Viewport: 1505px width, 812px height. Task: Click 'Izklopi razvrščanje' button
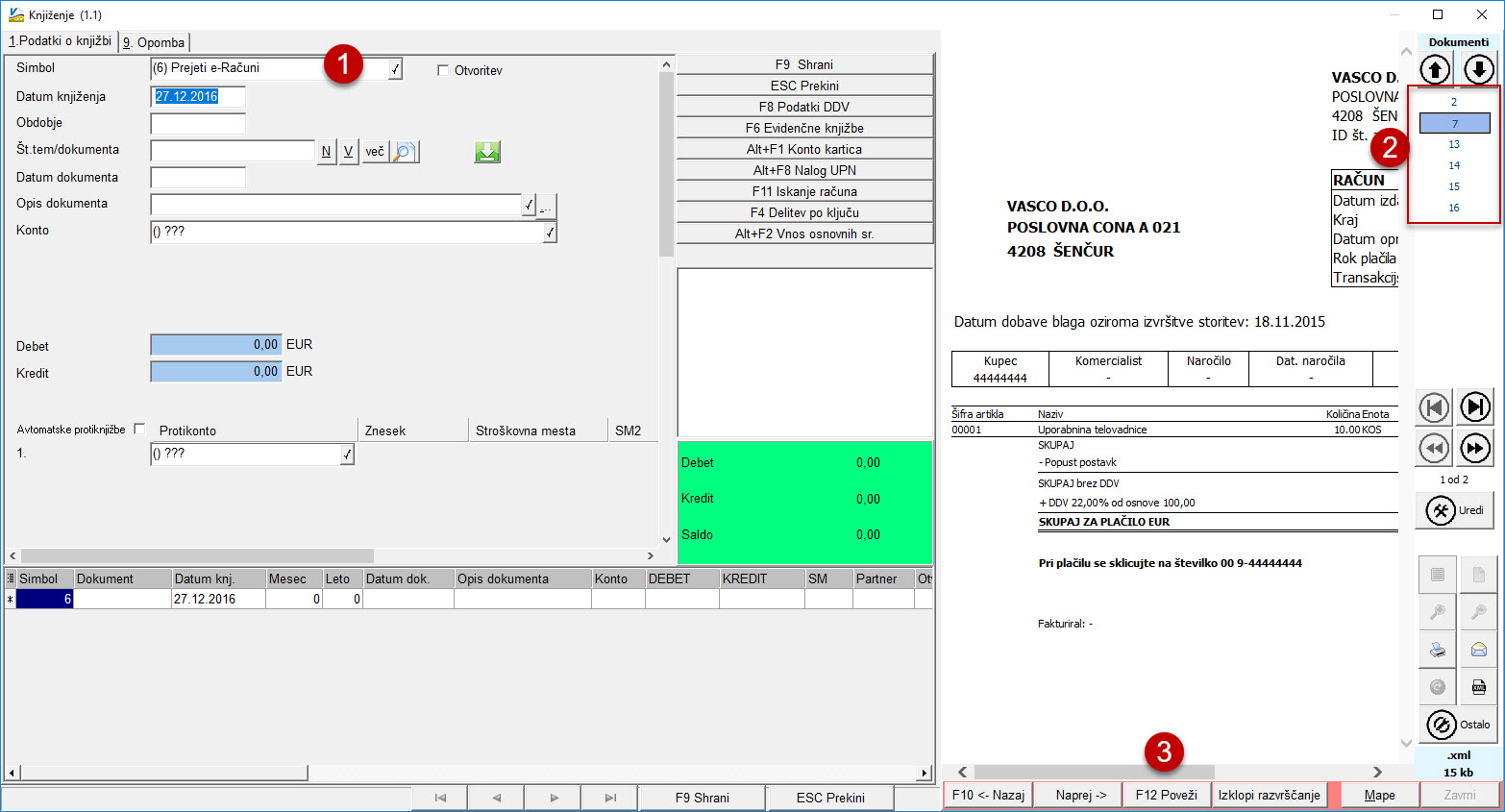click(1269, 795)
